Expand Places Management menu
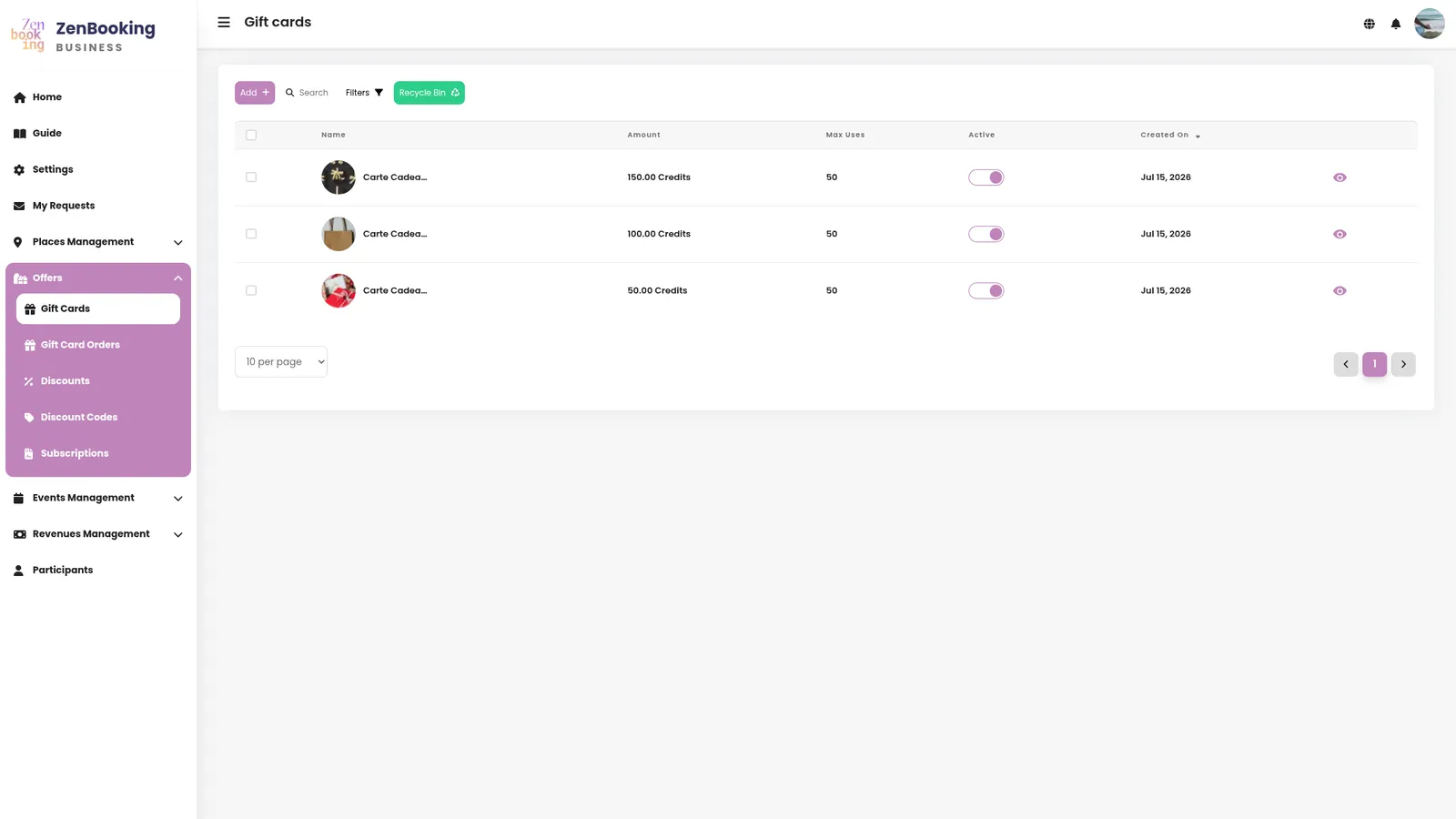The image size is (1456, 819). pos(98,242)
